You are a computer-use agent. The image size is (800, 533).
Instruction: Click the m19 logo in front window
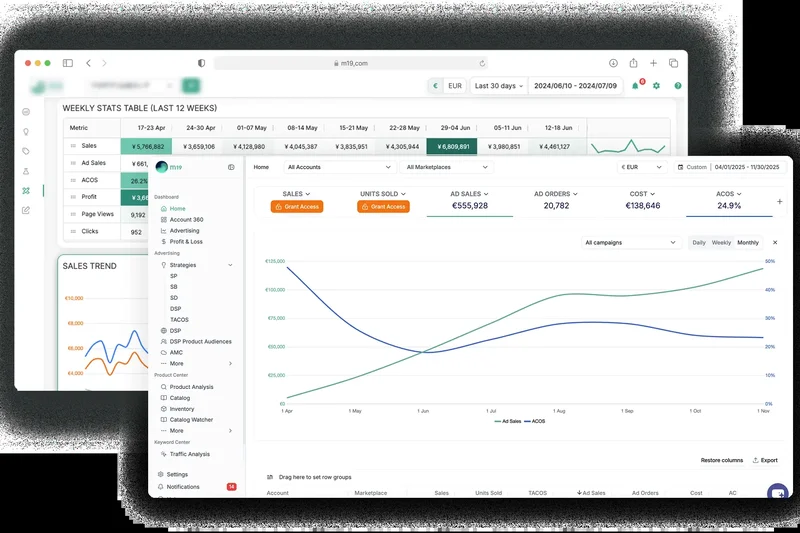click(x=169, y=167)
